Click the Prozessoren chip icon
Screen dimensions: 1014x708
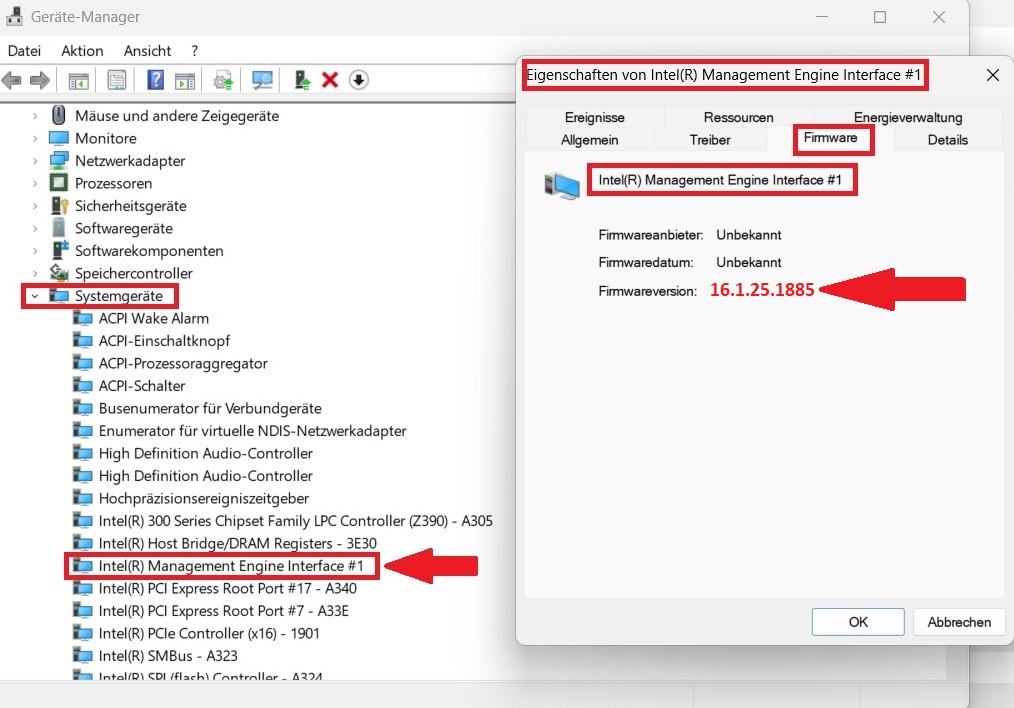click(59, 183)
